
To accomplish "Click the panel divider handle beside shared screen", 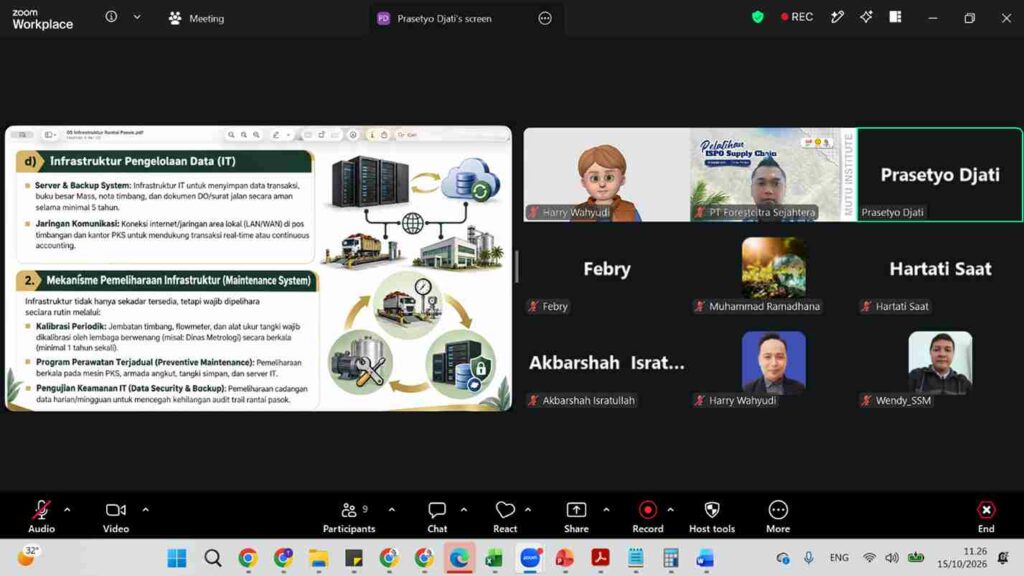I will click(x=517, y=267).
